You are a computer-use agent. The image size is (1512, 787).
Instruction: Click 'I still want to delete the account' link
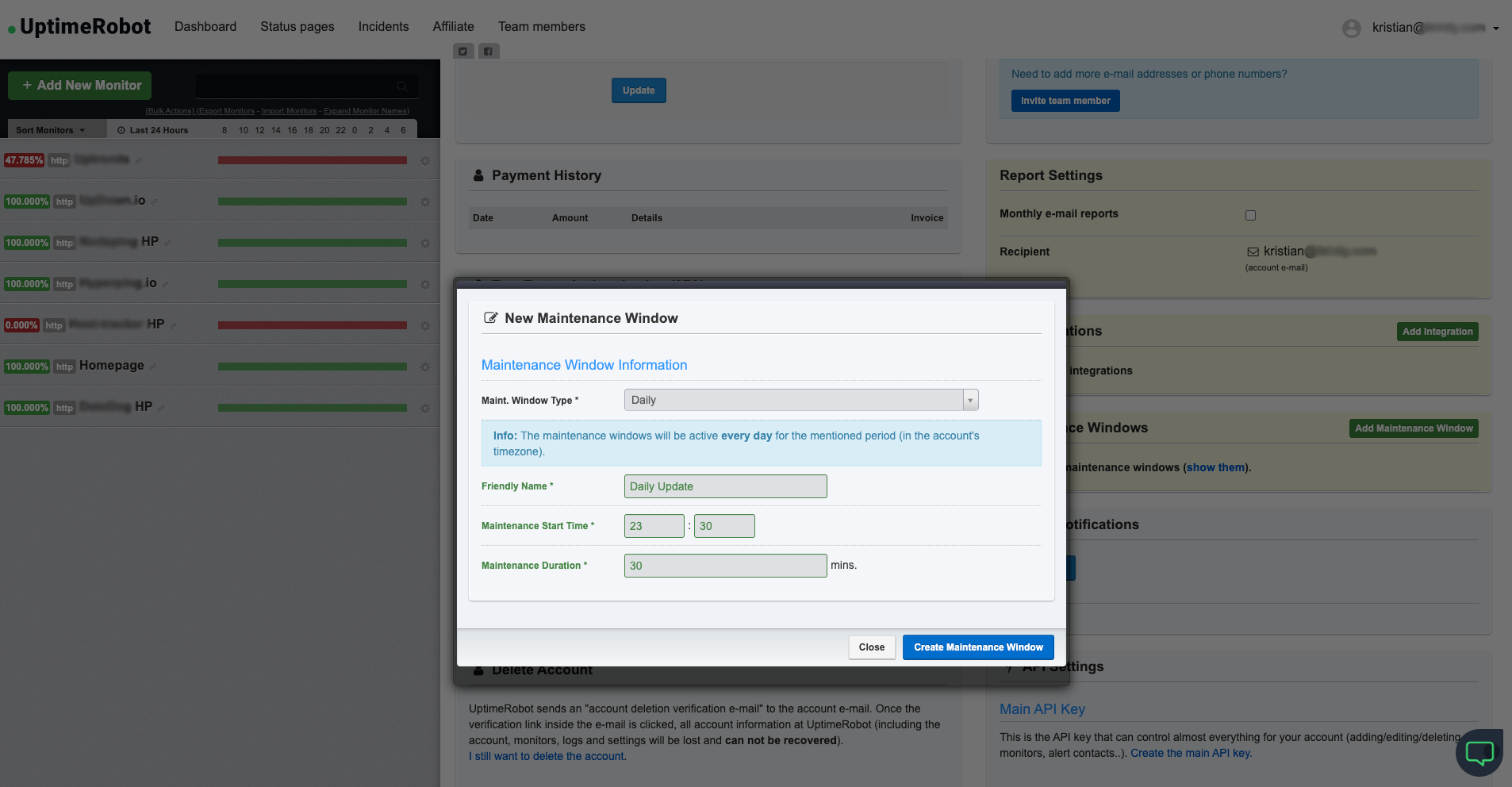(547, 756)
